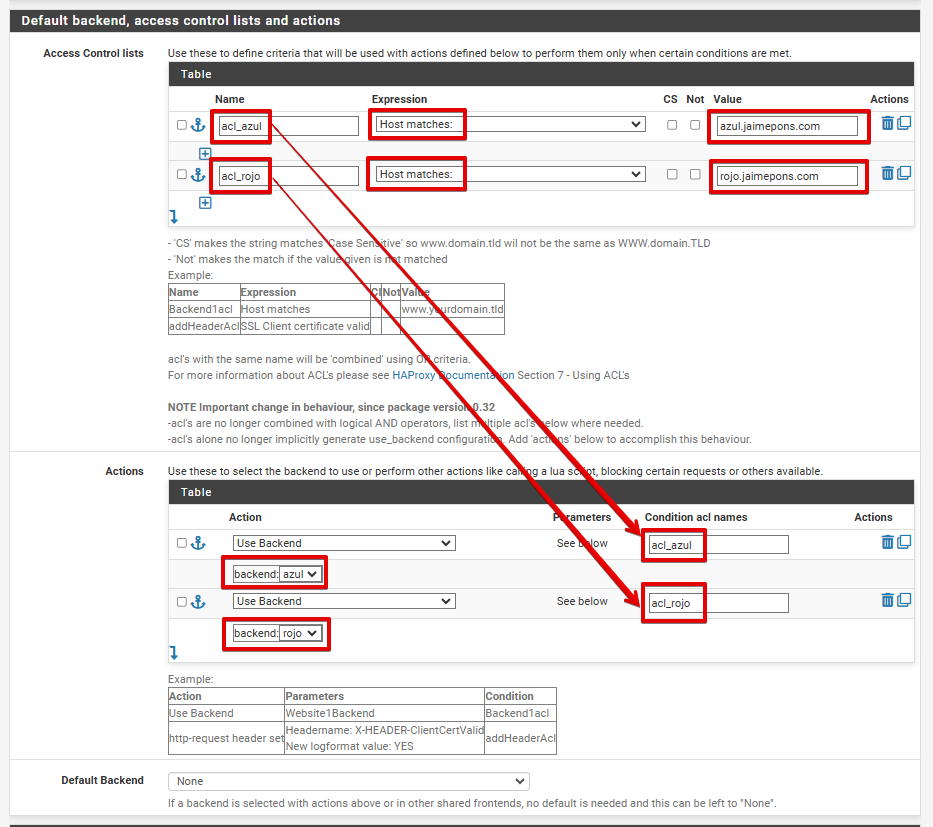This screenshot has height=827, width=933.
Task: Enable CS checkbox for acl_azul
Action: (672, 125)
